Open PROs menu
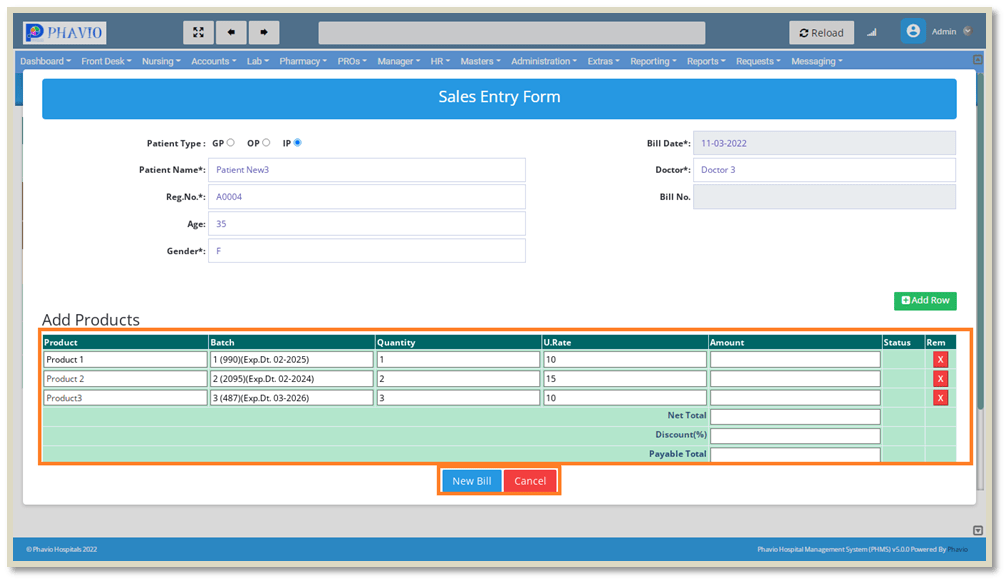This screenshot has height=582, width=1007. click(352, 61)
